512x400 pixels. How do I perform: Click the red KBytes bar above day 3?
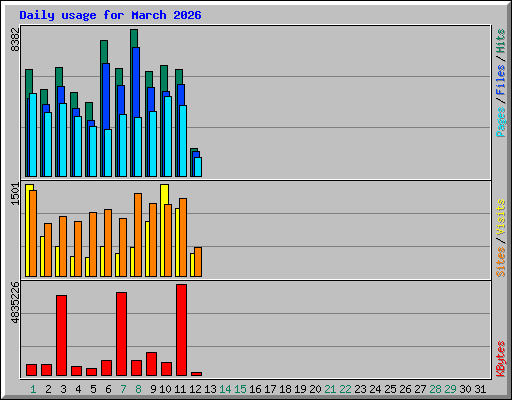pos(62,335)
